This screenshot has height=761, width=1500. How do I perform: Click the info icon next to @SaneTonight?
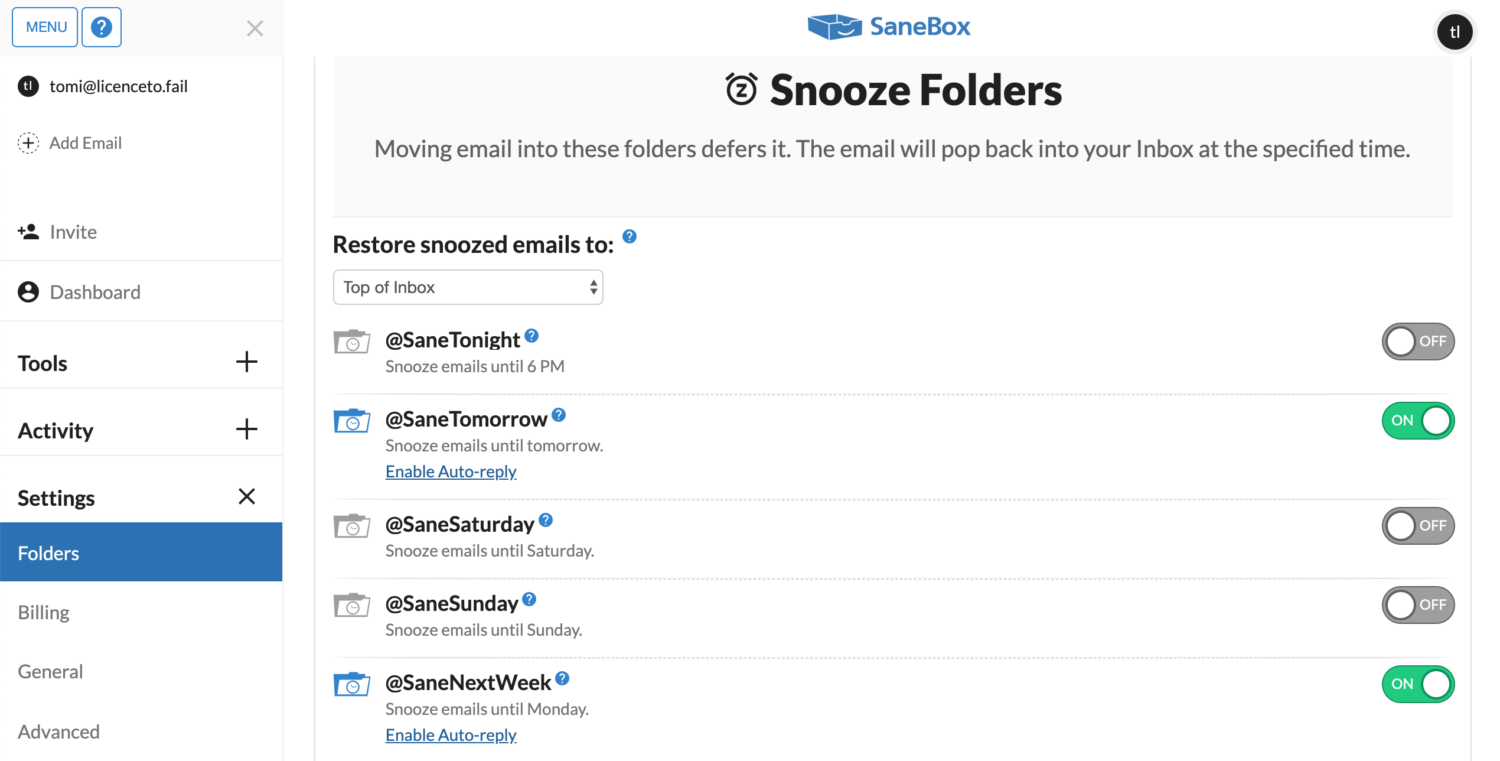coord(532,336)
